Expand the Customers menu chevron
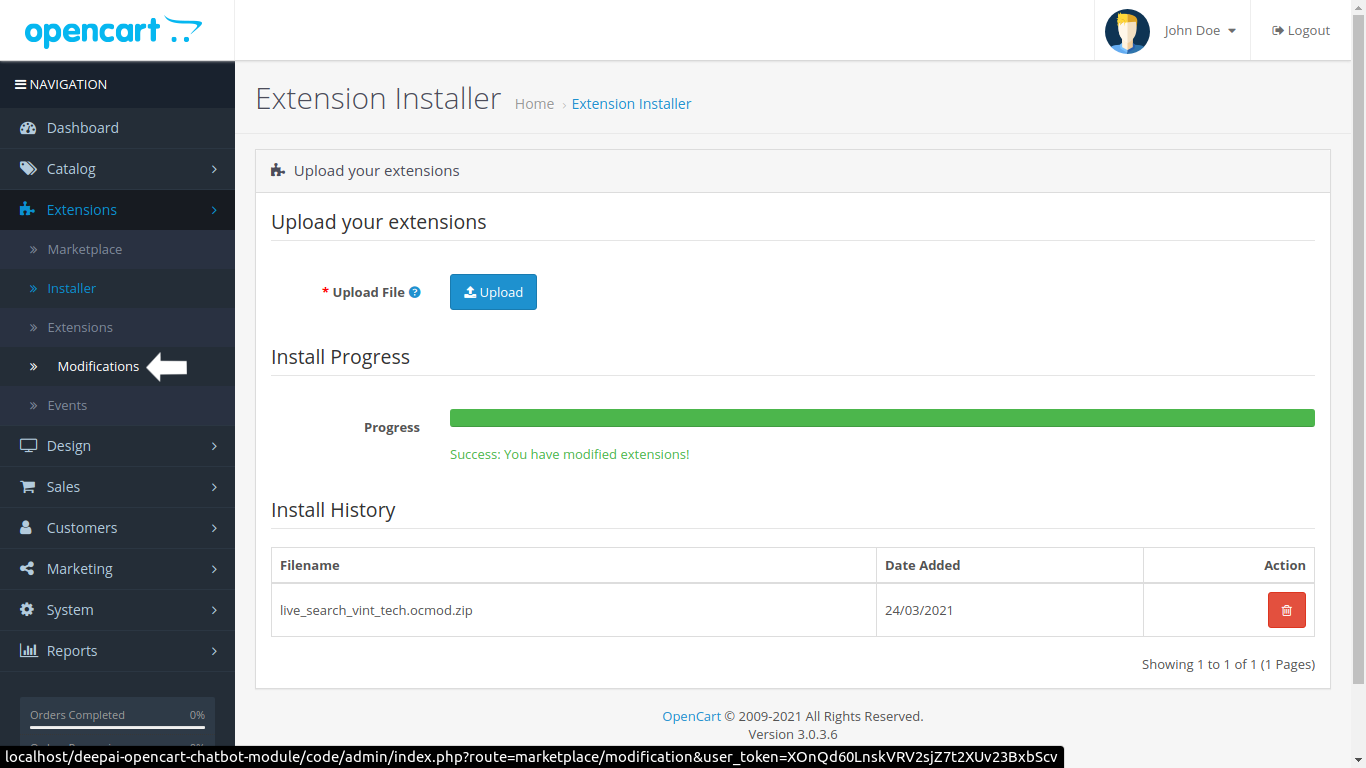The height and width of the screenshot is (768, 1366). [214, 528]
